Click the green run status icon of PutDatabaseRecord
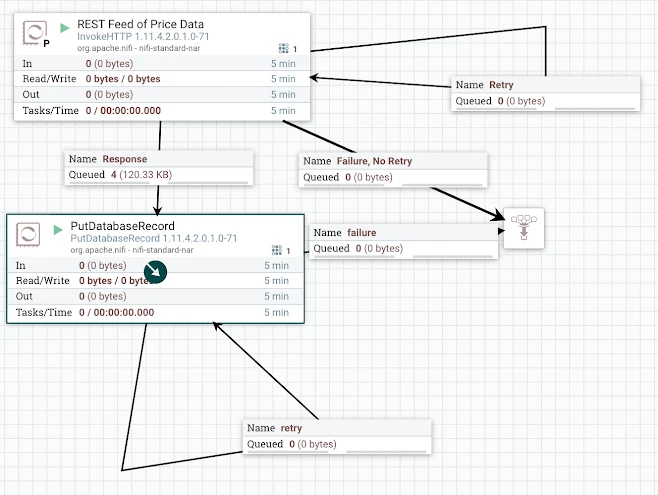 pyautogui.click(x=58, y=229)
